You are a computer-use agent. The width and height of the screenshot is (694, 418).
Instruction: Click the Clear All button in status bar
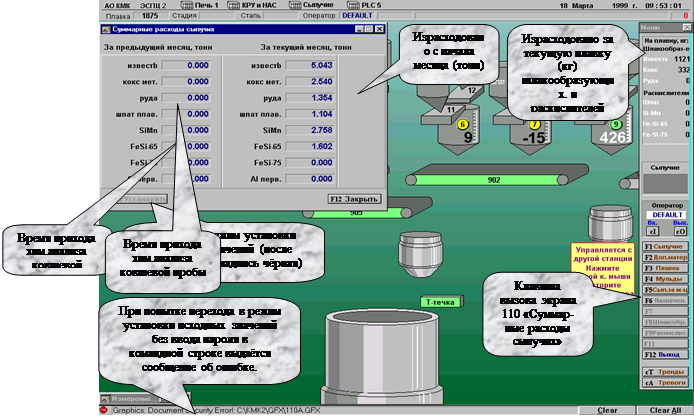[x=665, y=411]
